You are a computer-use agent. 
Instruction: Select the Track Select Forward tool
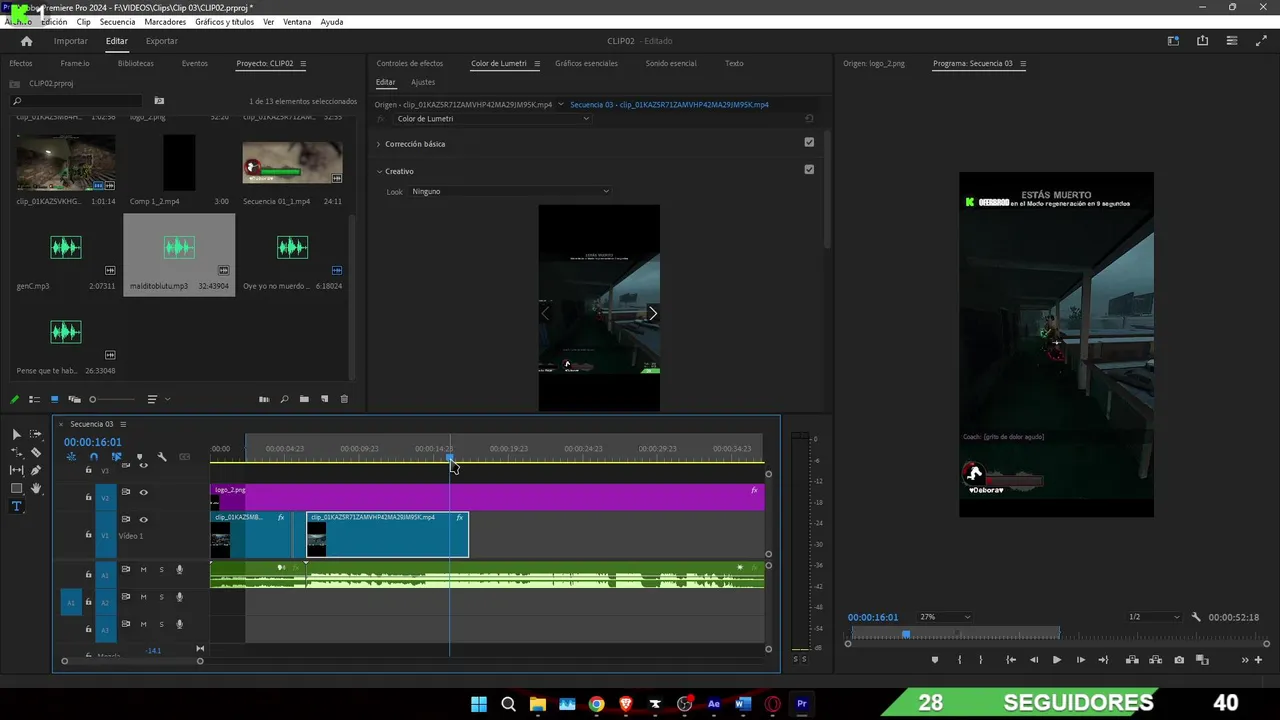(x=36, y=434)
